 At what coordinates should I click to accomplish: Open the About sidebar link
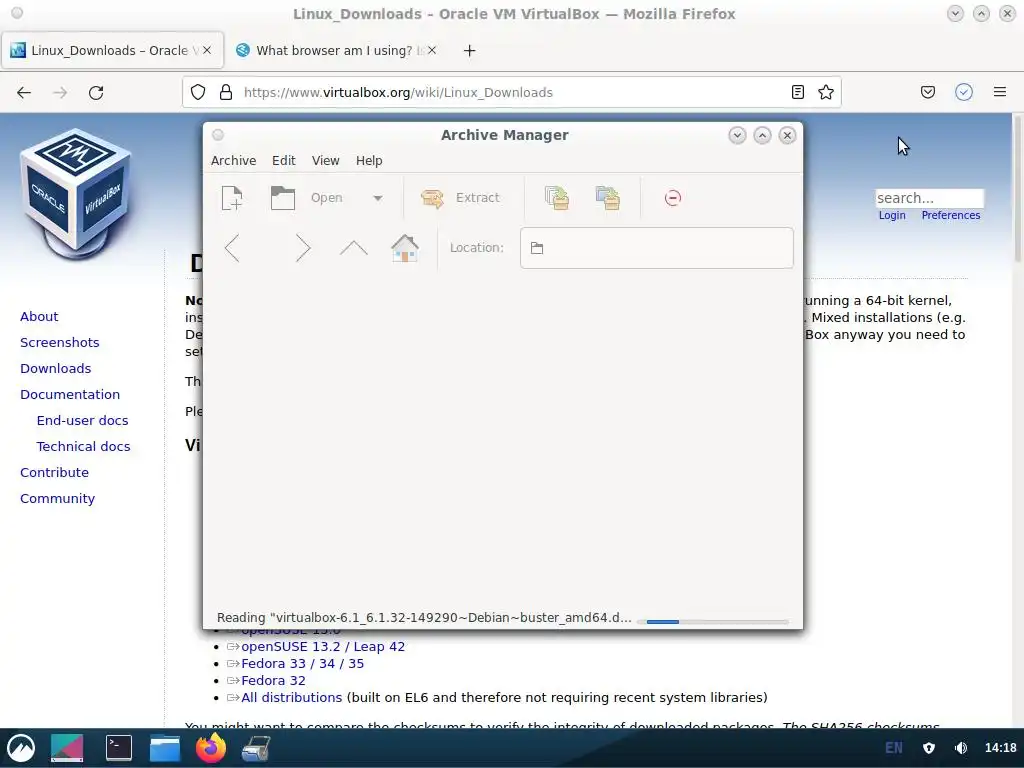point(39,317)
